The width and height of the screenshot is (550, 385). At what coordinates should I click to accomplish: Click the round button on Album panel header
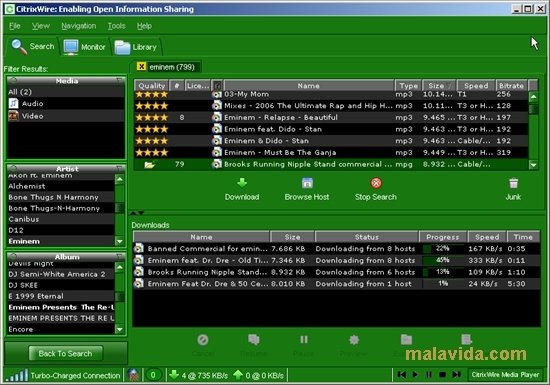[x=13, y=256]
